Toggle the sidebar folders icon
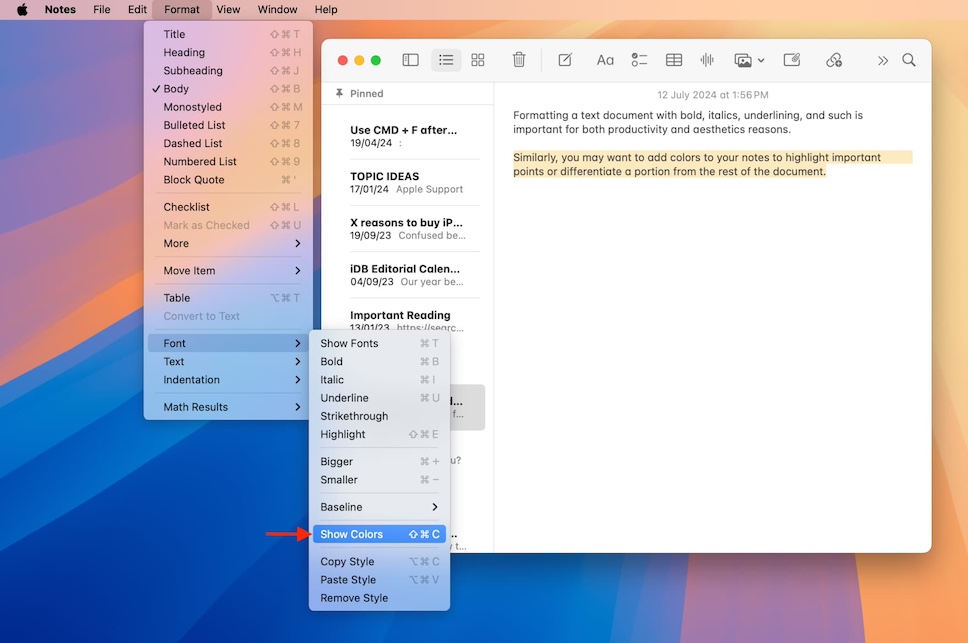Screen dimensions: 968x643 [x=410, y=60]
